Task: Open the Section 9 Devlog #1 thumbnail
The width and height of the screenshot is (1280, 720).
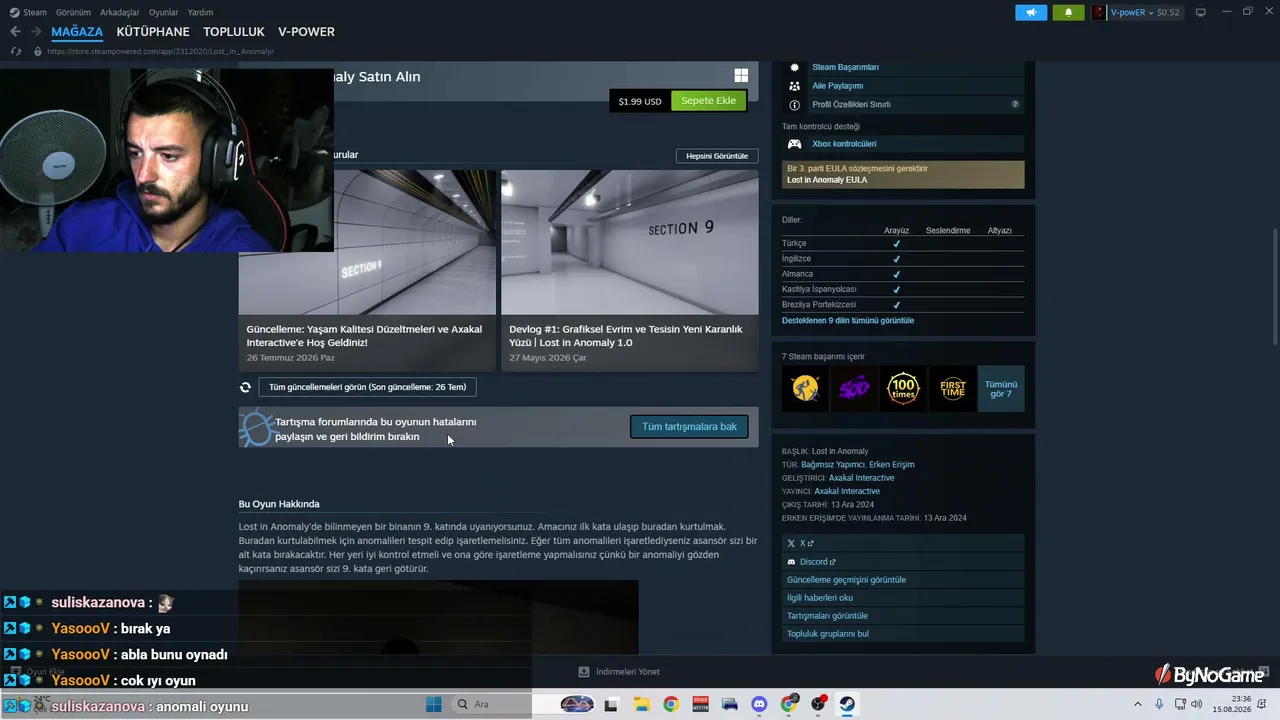Action: pos(630,242)
